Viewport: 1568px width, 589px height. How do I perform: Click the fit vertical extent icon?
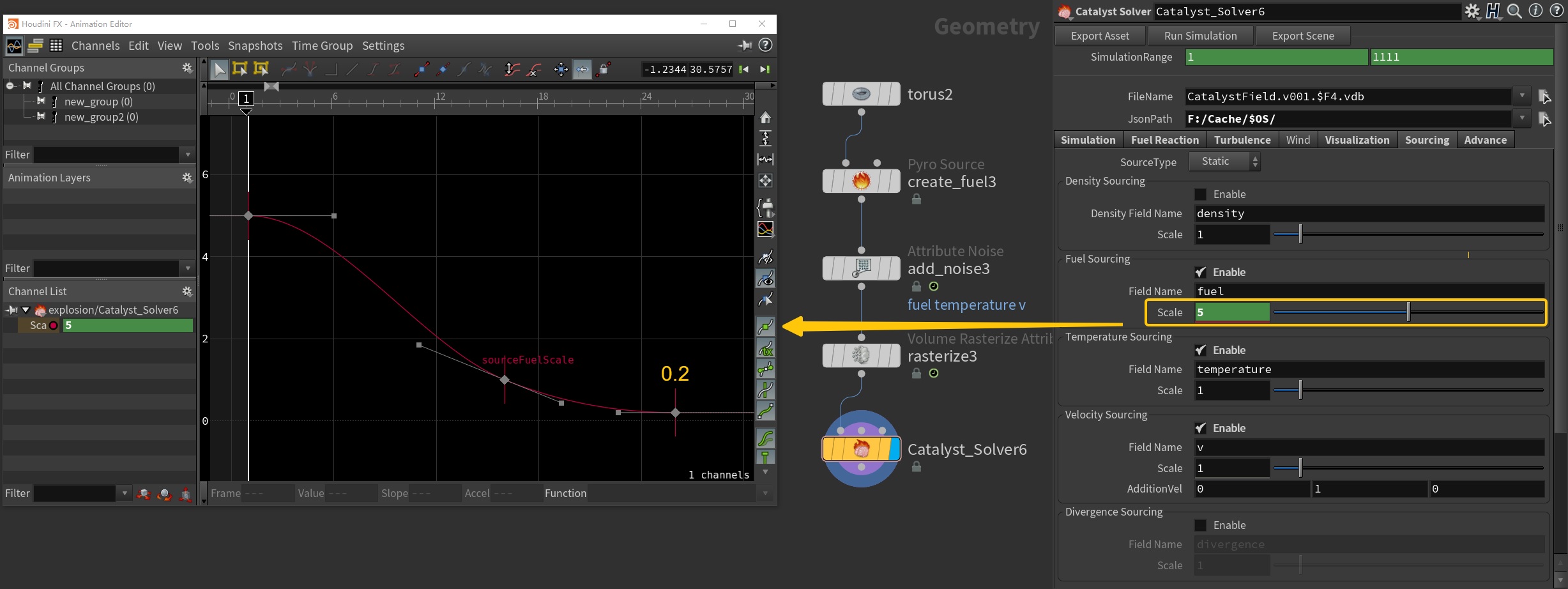pos(765,138)
